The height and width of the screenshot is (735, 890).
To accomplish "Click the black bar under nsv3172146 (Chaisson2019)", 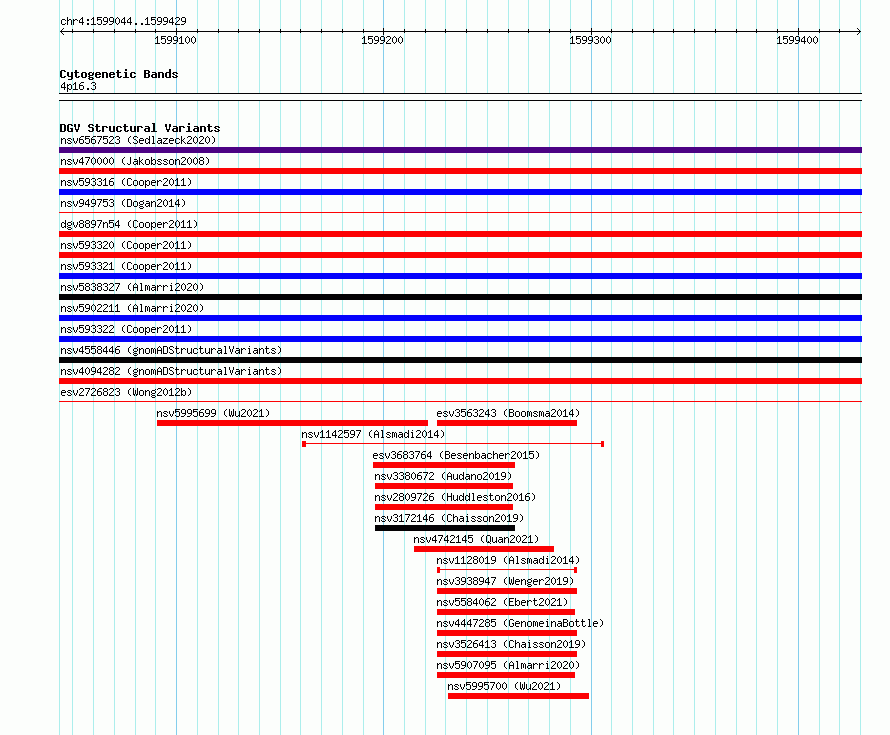I will pyautogui.click(x=445, y=528).
